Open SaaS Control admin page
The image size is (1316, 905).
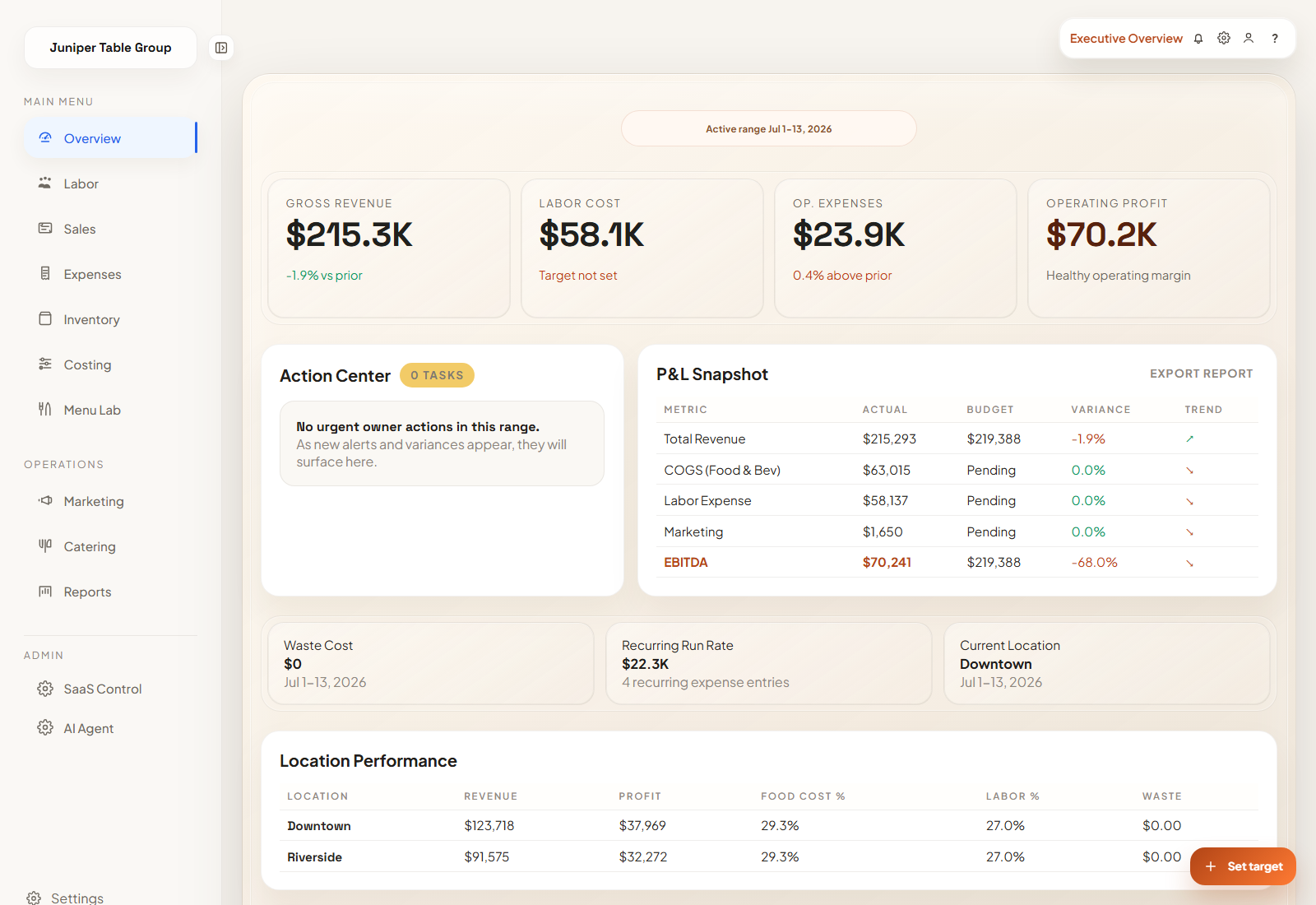(x=111, y=689)
